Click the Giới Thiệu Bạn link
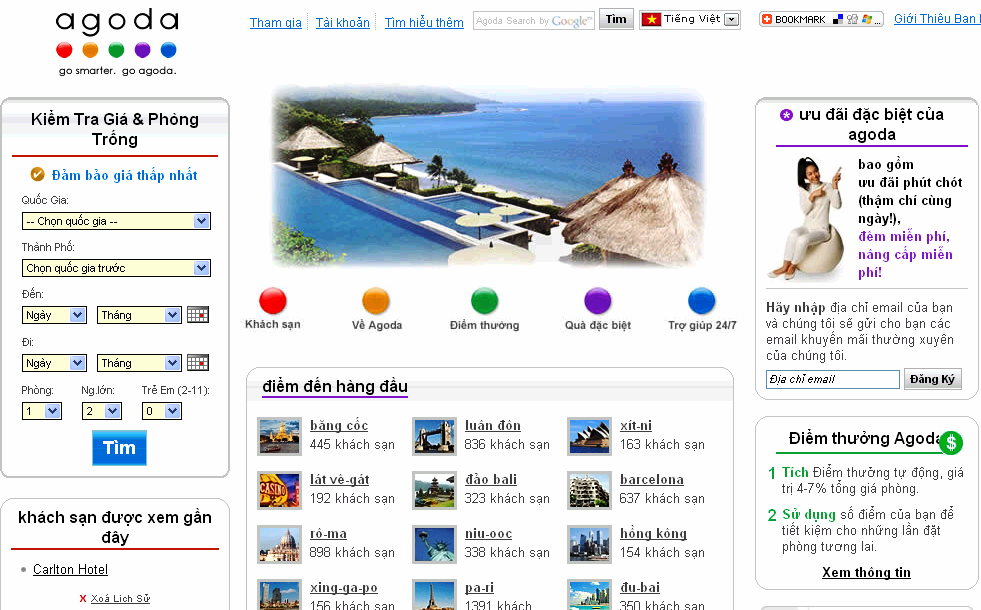 (937, 19)
